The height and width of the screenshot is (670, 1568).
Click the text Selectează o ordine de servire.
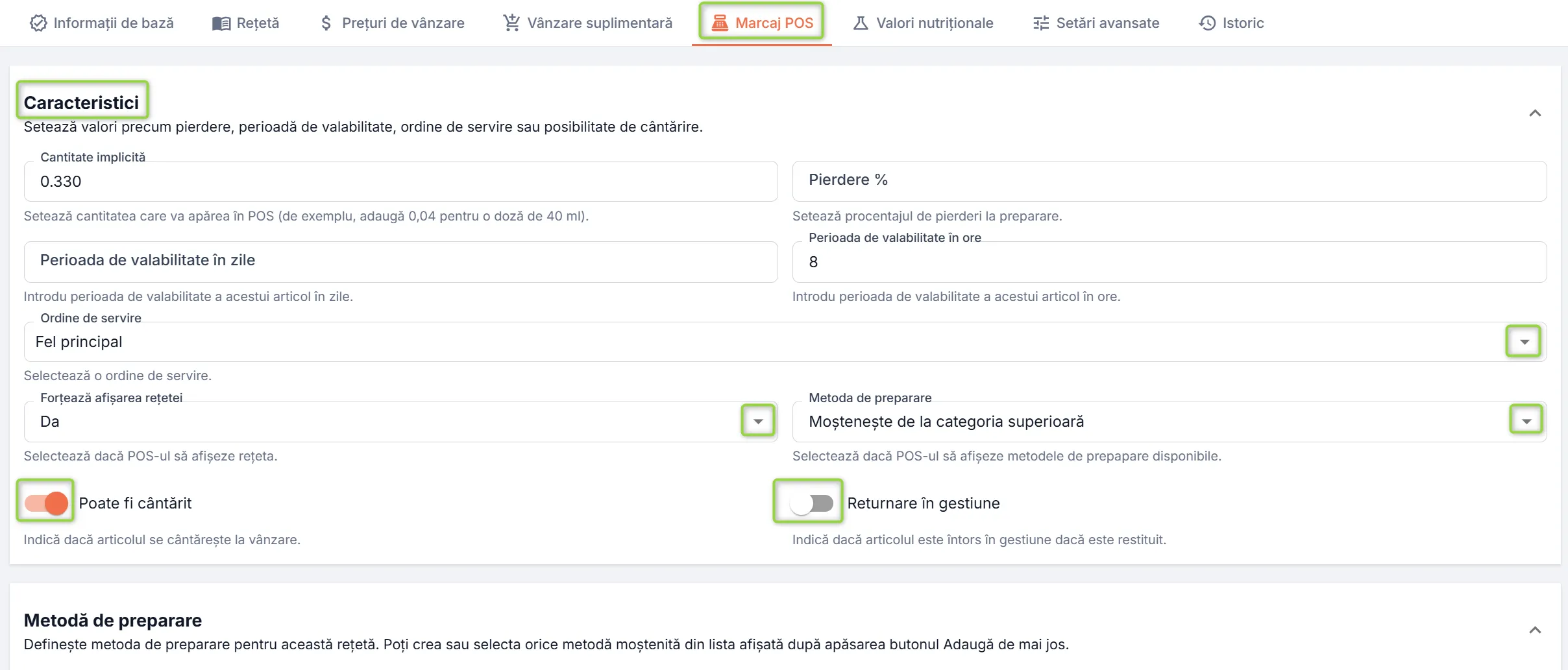(117, 376)
